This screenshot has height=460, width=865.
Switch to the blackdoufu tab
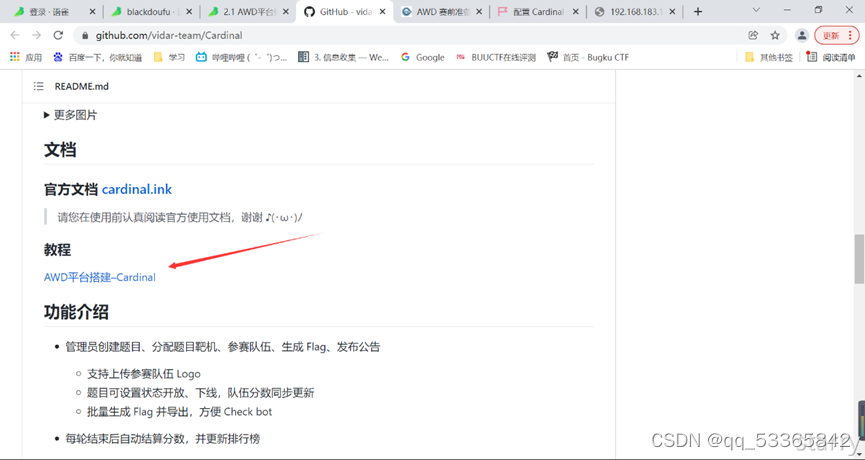click(145, 12)
